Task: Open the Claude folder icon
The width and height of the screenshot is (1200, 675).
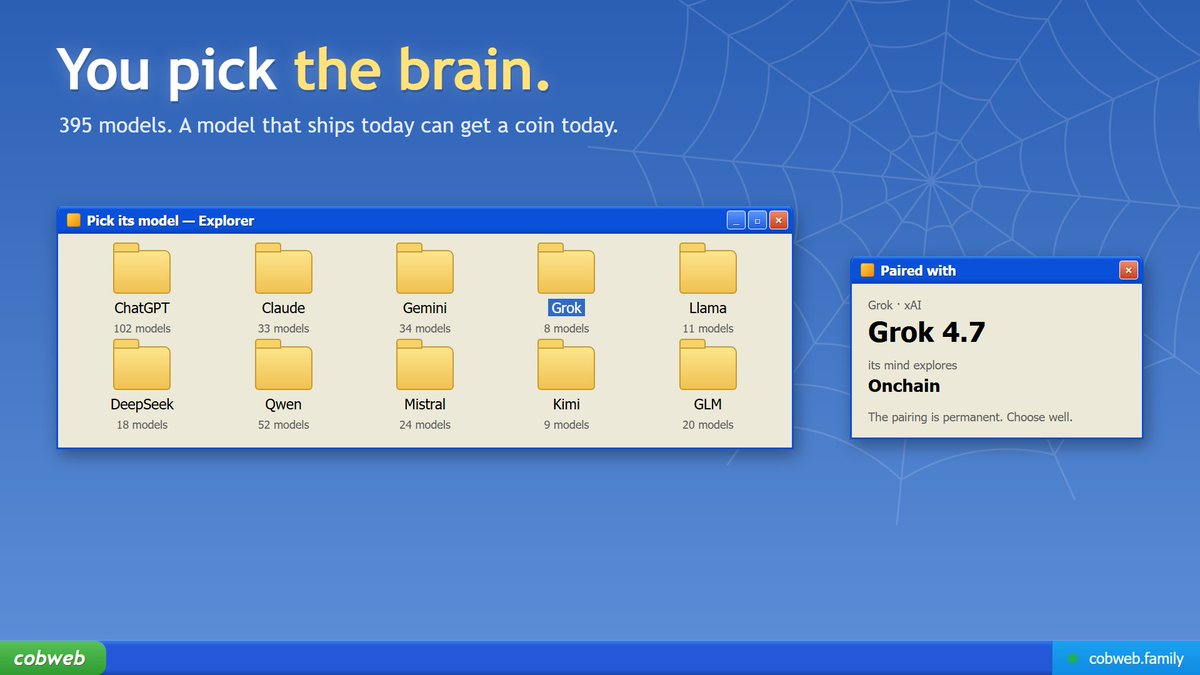Action: point(283,268)
